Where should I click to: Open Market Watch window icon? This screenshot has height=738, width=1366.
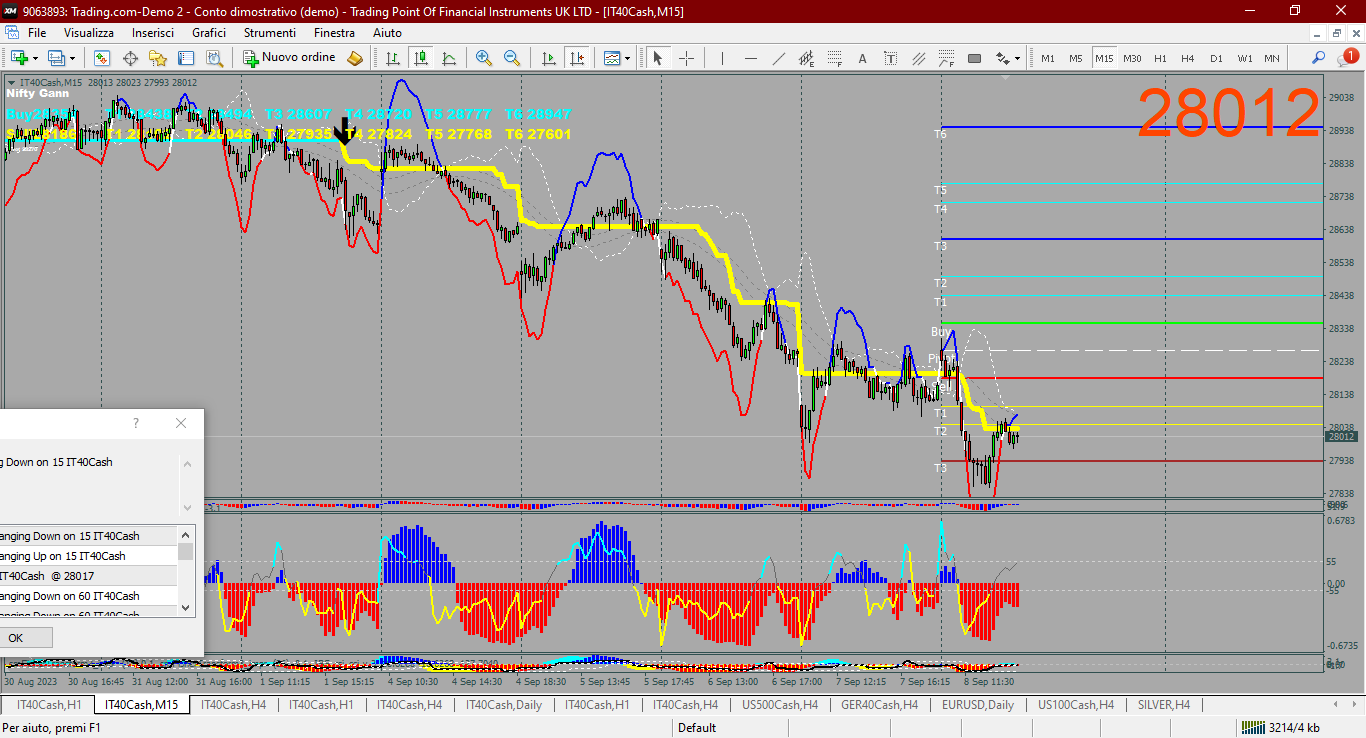(x=102, y=58)
